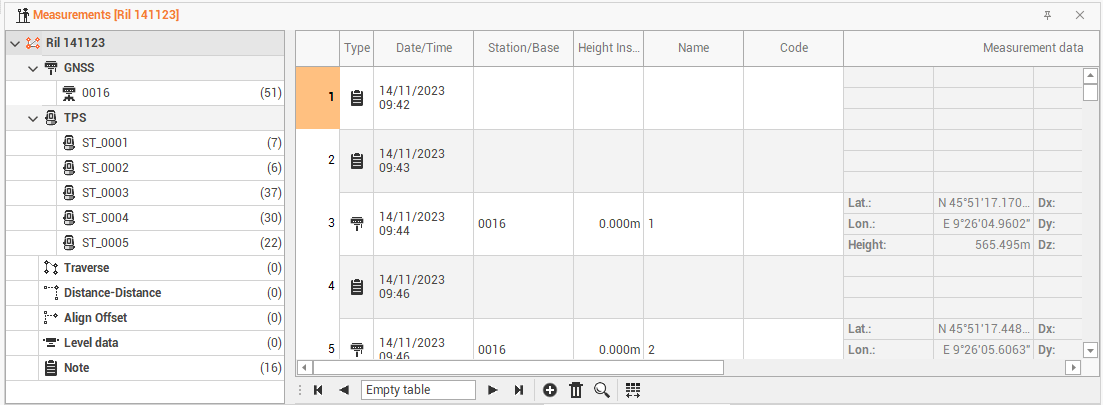Select station ST_0003 in tree
This screenshot has width=1103, height=405.
click(105, 193)
